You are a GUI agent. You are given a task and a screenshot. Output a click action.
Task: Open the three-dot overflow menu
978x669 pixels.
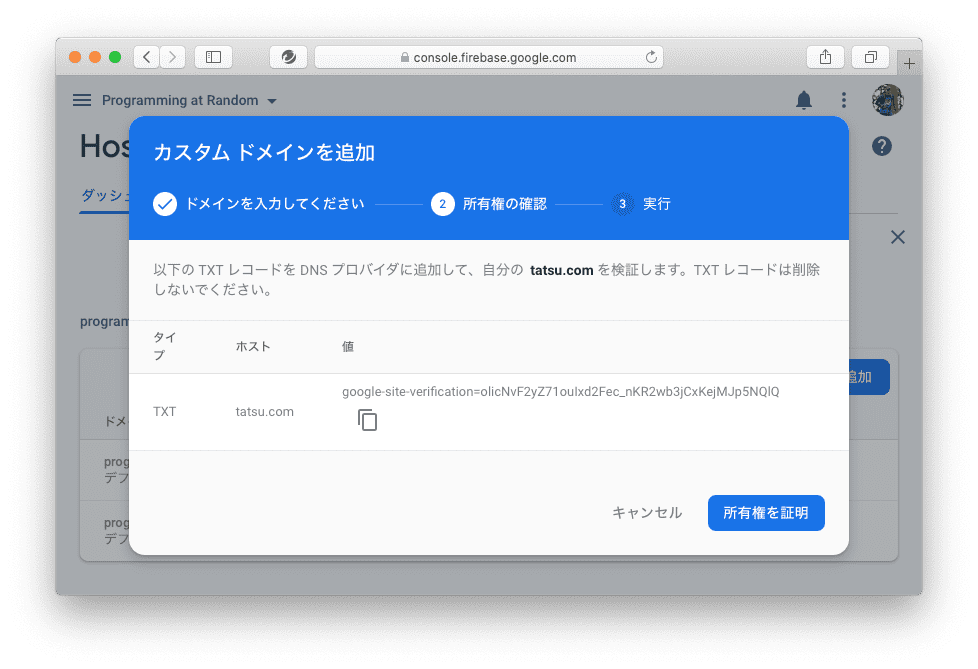coord(843,100)
